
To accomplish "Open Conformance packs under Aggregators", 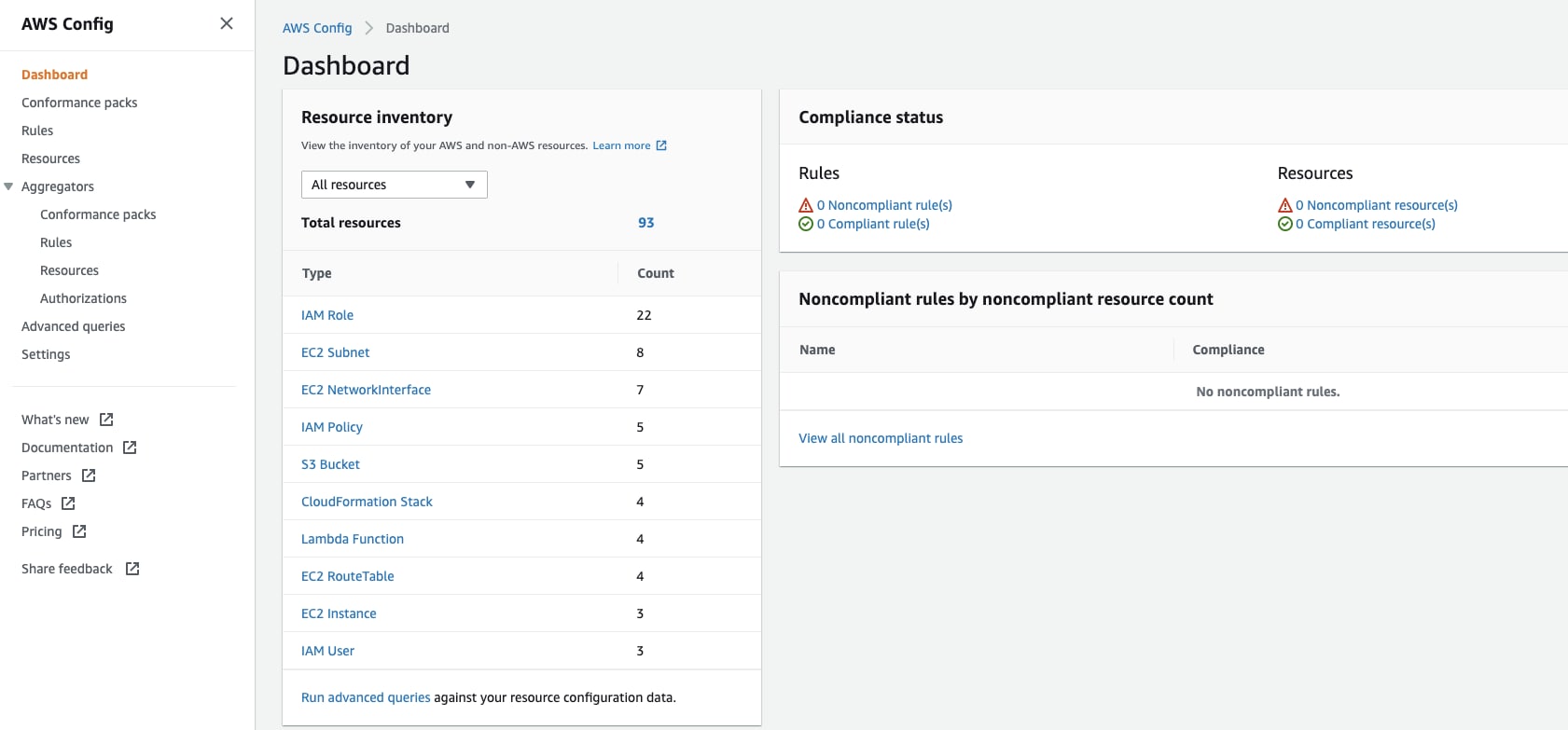I will (98, 214).
